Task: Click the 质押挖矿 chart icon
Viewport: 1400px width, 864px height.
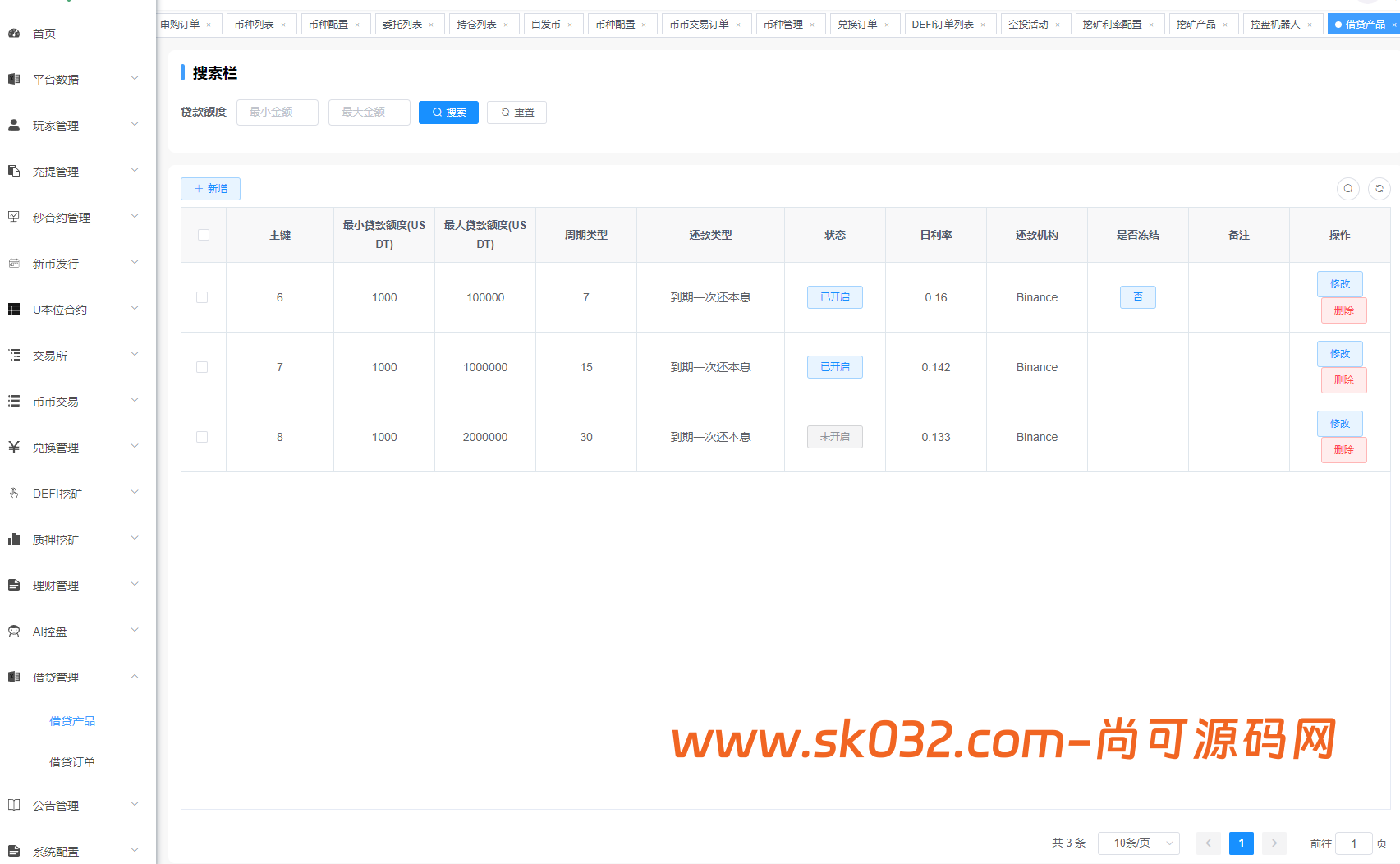Action: [14, 540]
